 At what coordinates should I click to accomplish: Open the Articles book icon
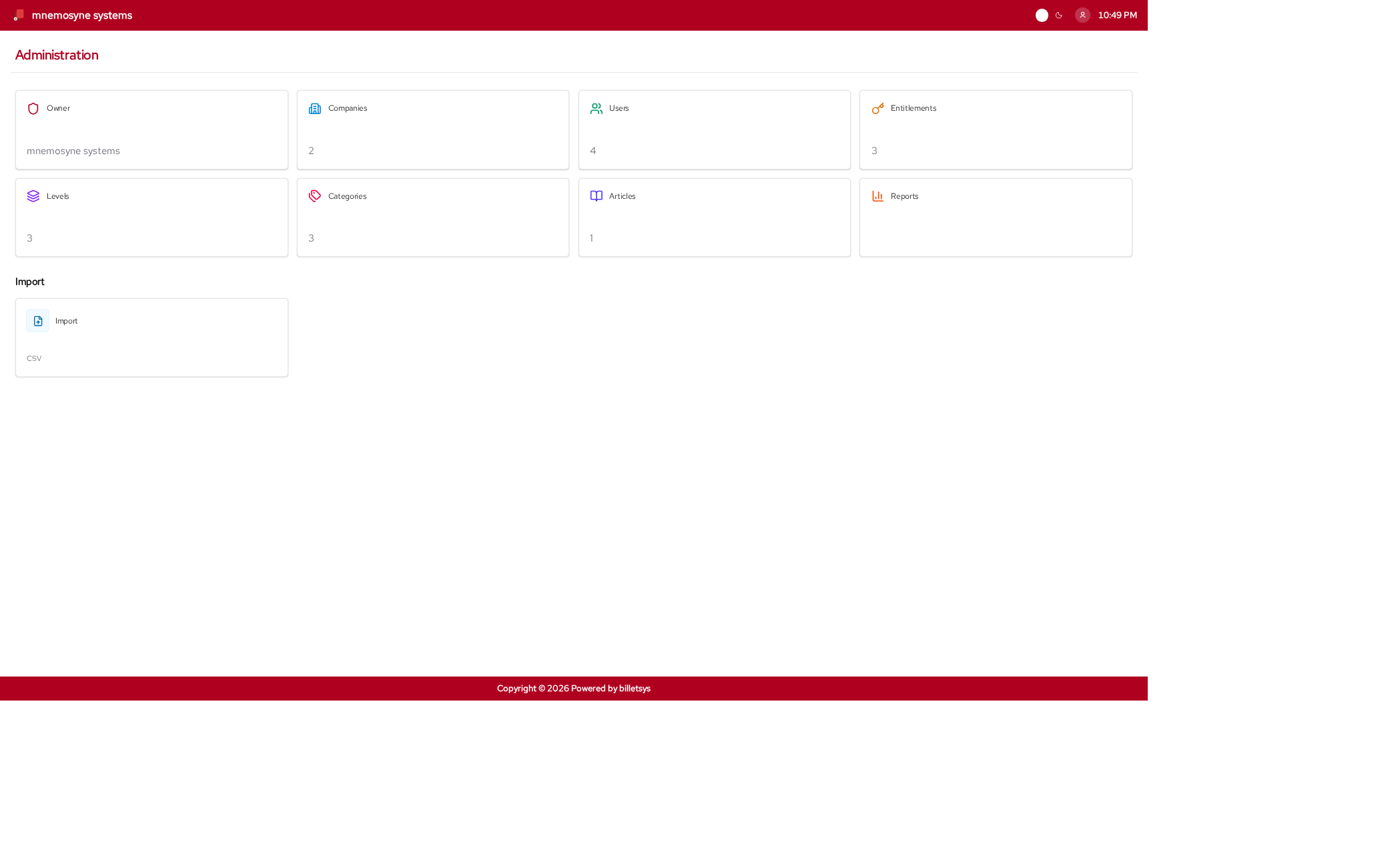pos(597,196)
